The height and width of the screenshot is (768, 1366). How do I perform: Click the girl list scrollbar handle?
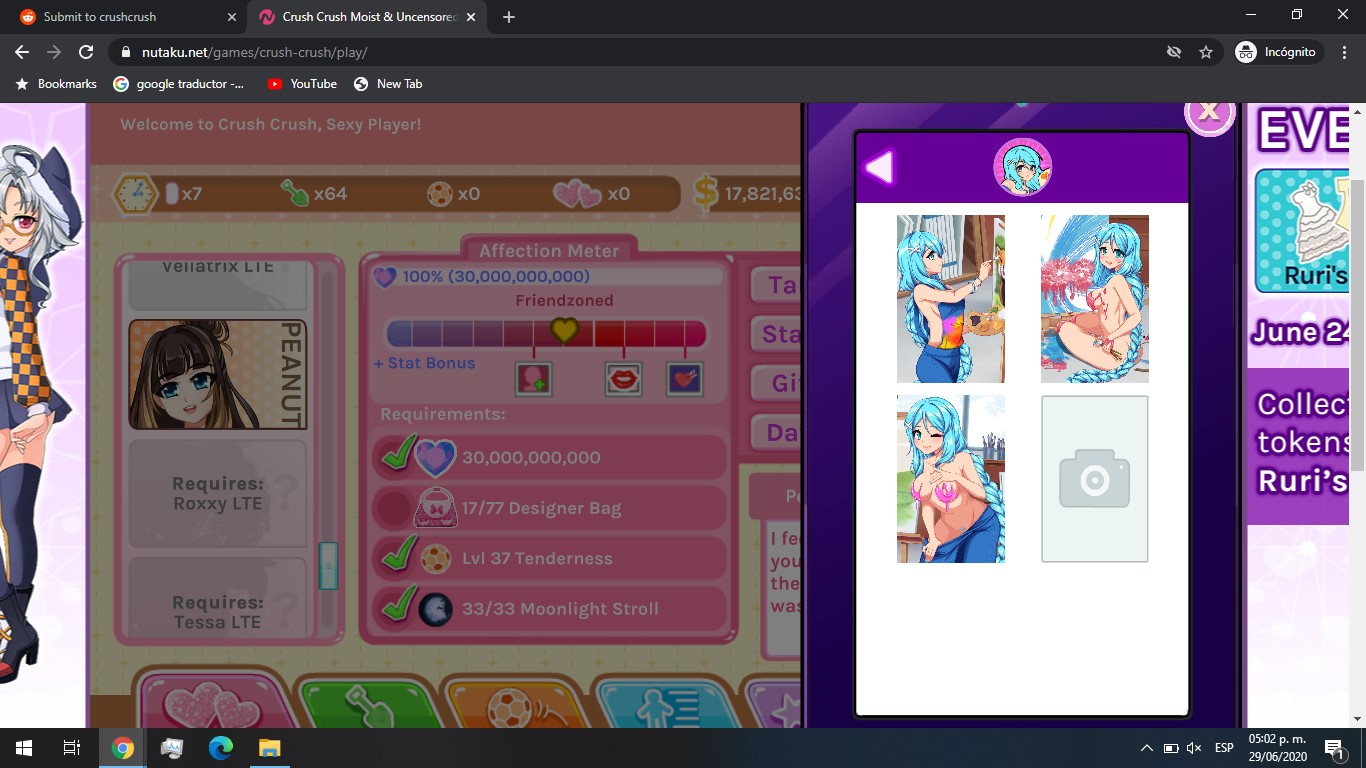(x=328, y=565)
